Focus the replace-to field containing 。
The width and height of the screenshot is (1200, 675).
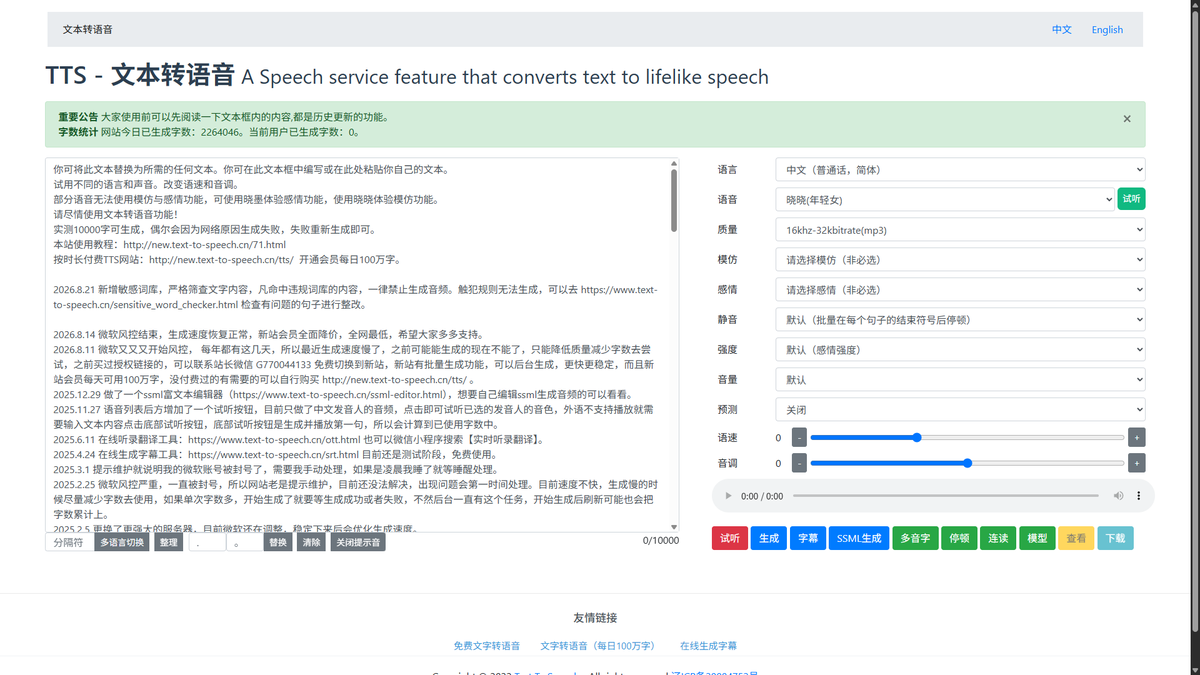tap(245, 542)
